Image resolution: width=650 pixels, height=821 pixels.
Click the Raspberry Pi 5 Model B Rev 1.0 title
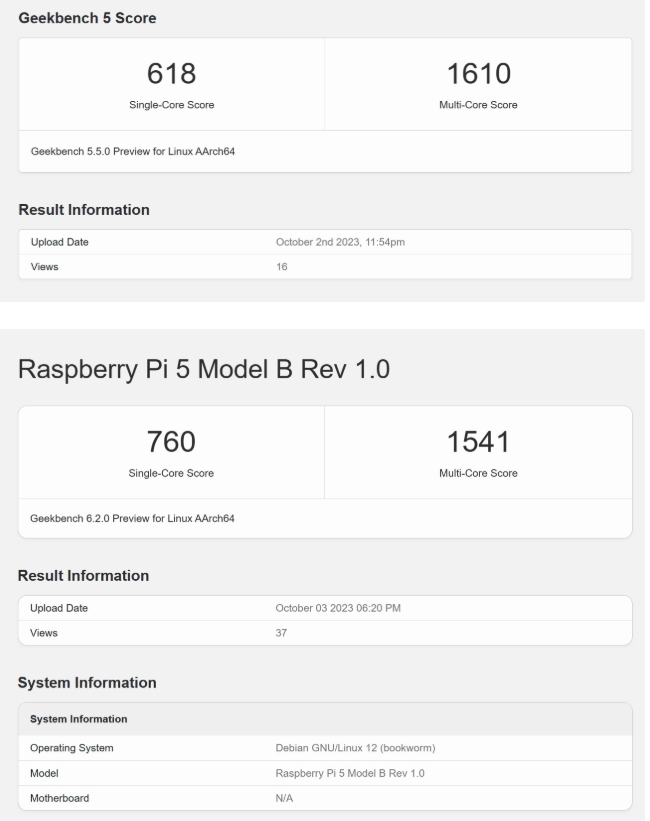[x=204, y=369]
